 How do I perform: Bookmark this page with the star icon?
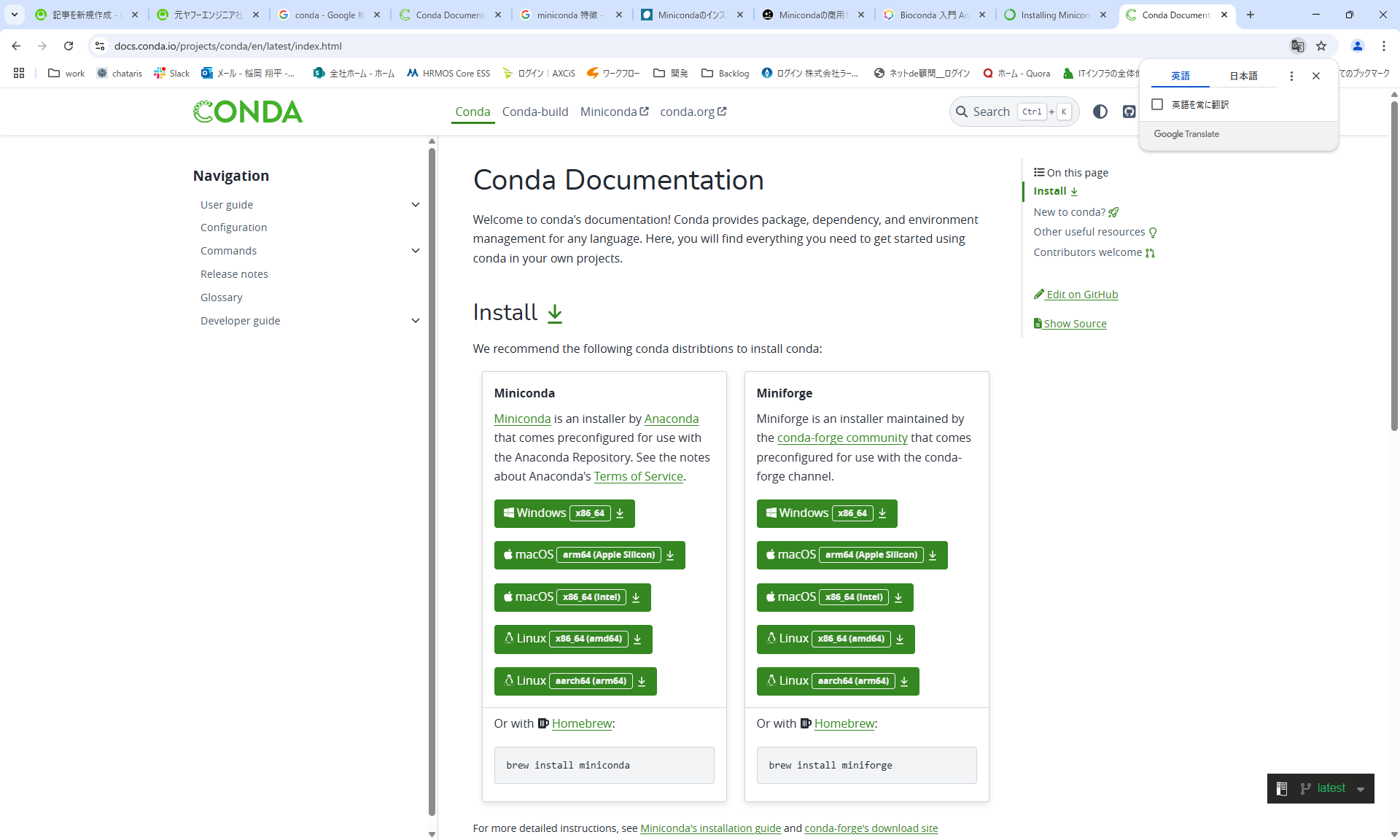[1321, 46]
